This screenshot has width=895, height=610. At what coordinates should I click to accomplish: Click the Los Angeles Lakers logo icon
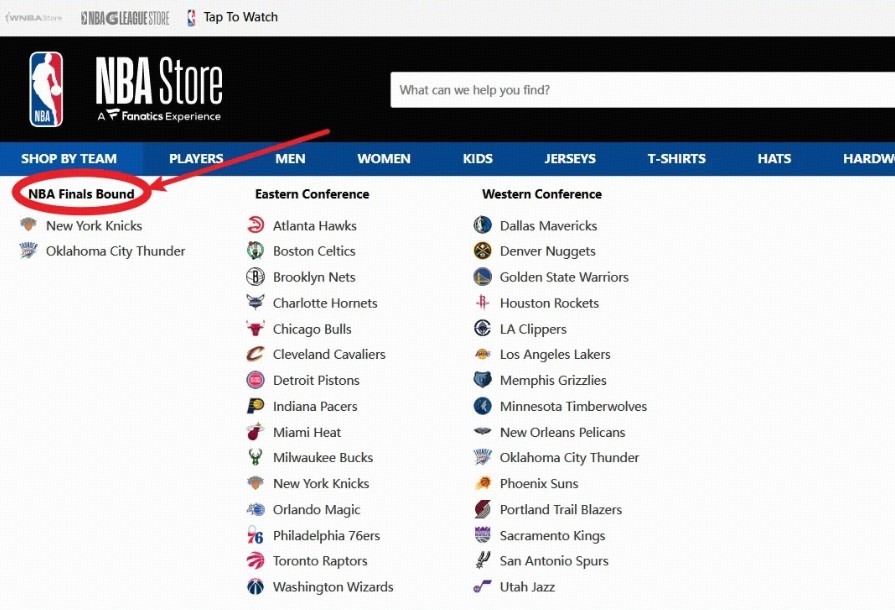(x=482, y=354)
